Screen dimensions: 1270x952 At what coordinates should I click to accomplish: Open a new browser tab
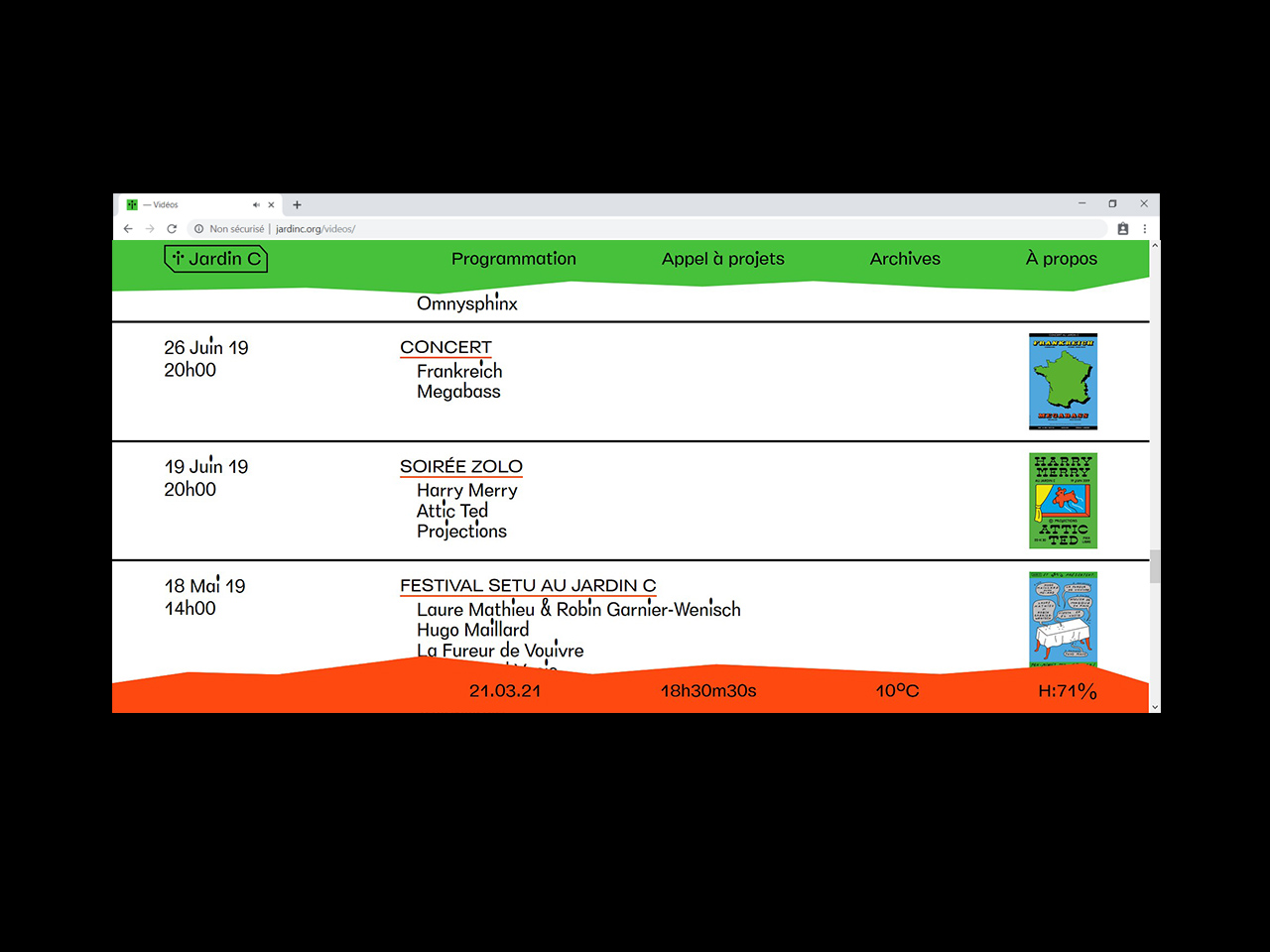pos(297,205)
